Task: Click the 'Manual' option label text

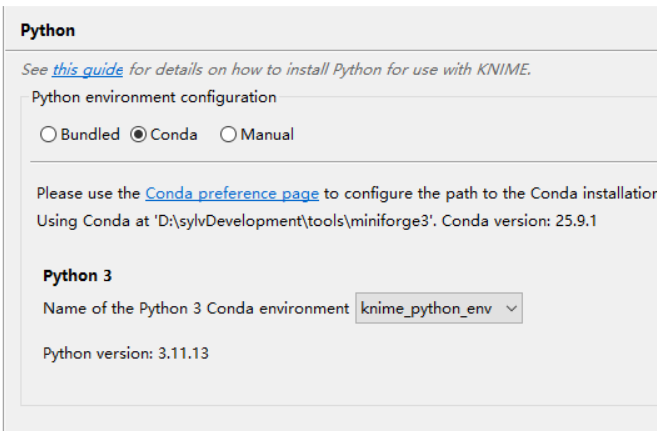Action: pyautogui.click(x=267, y=135)
